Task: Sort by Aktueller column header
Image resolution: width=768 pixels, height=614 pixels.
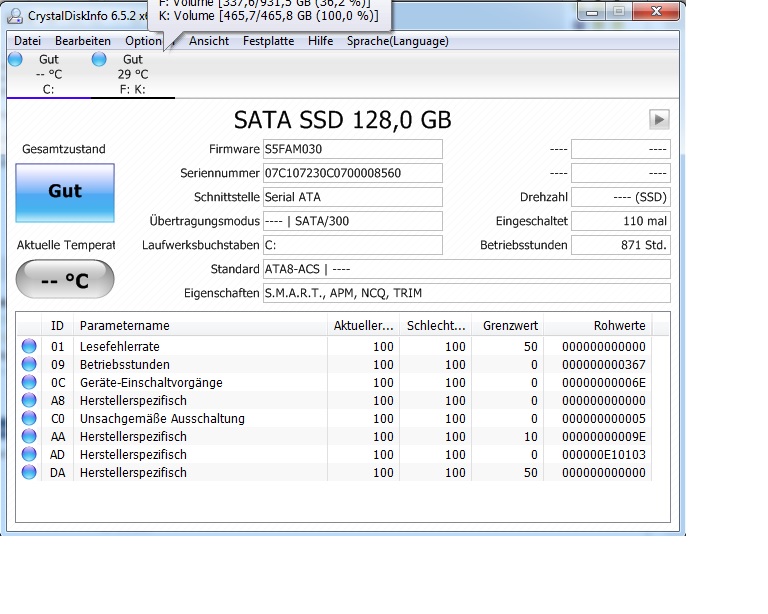Action: (x=363, y=326)
